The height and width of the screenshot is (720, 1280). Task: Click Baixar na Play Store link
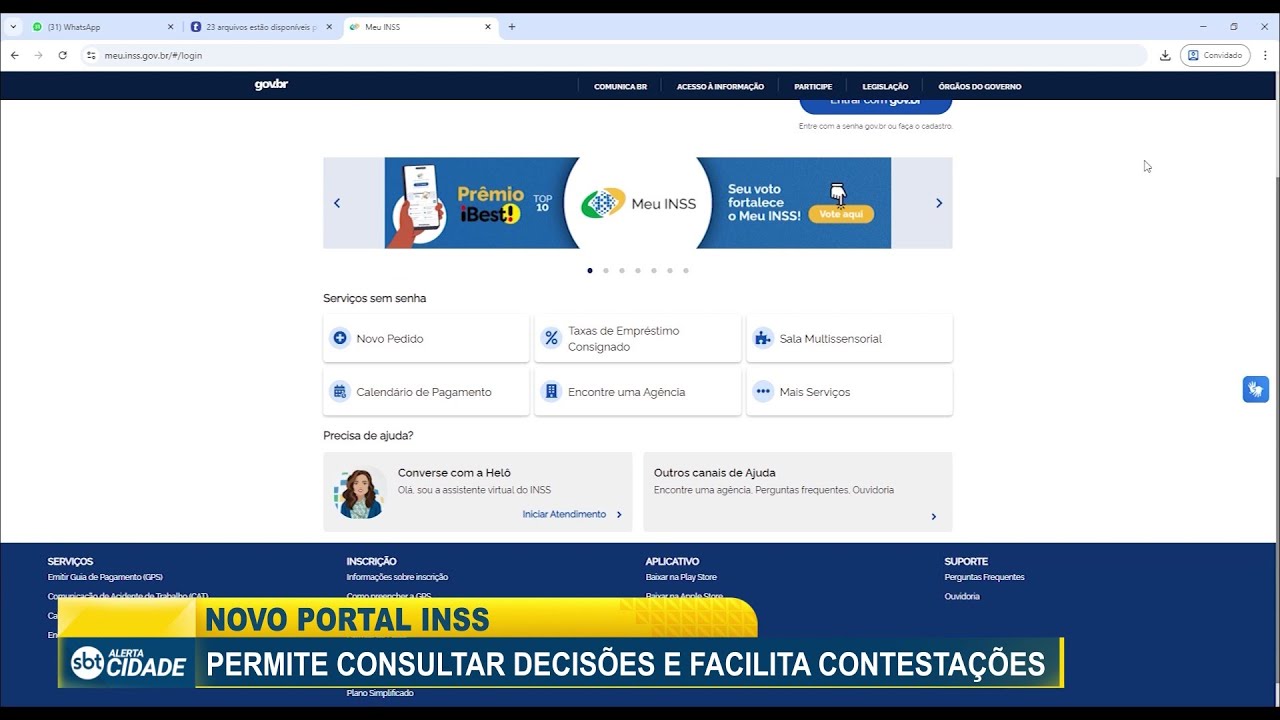[681, 577]
